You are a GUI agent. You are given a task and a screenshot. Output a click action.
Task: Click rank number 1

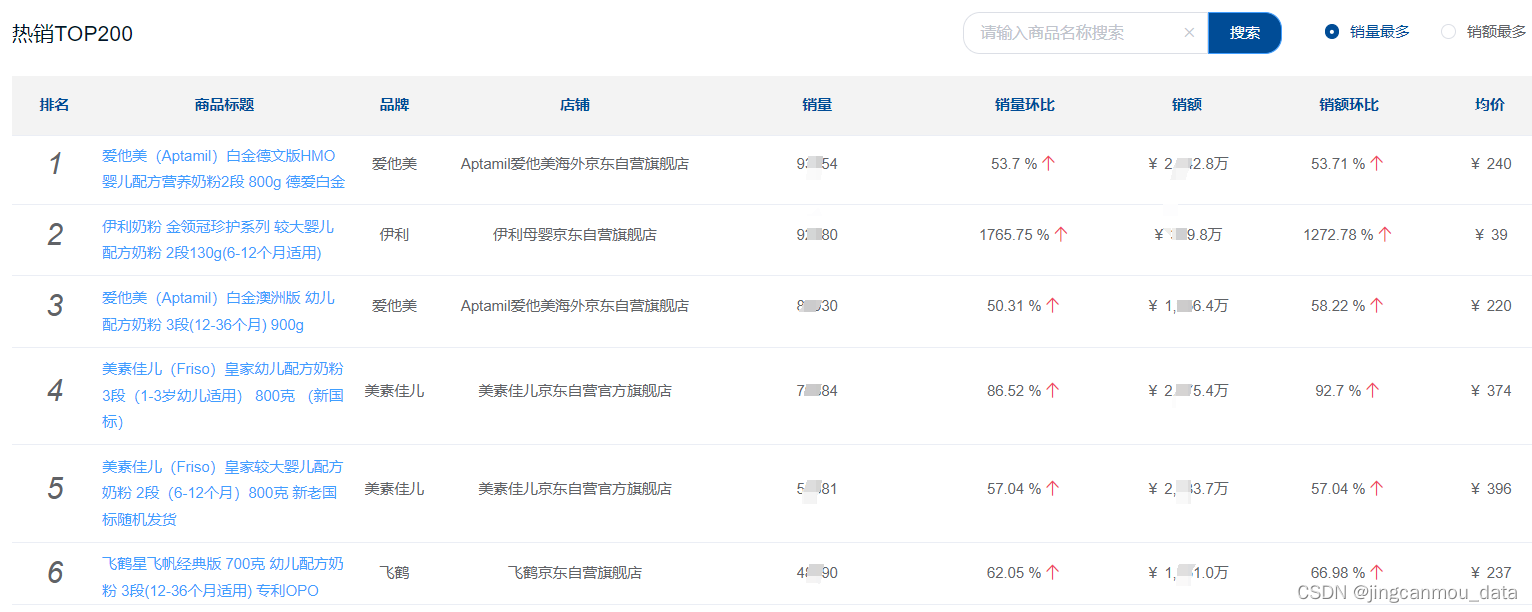(x=55, y=164)
